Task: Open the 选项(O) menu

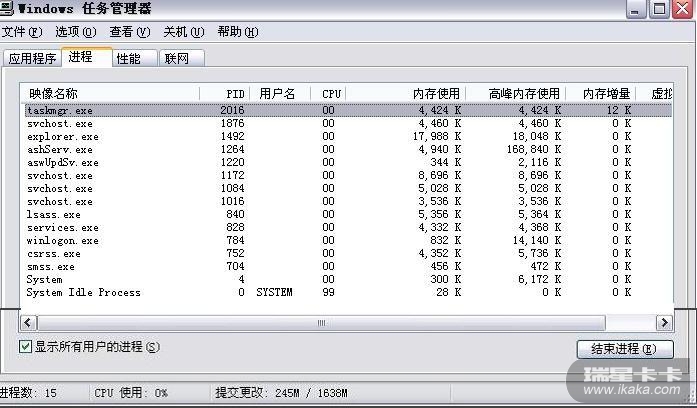Action: pyautogui.click(x=76, y=32)
